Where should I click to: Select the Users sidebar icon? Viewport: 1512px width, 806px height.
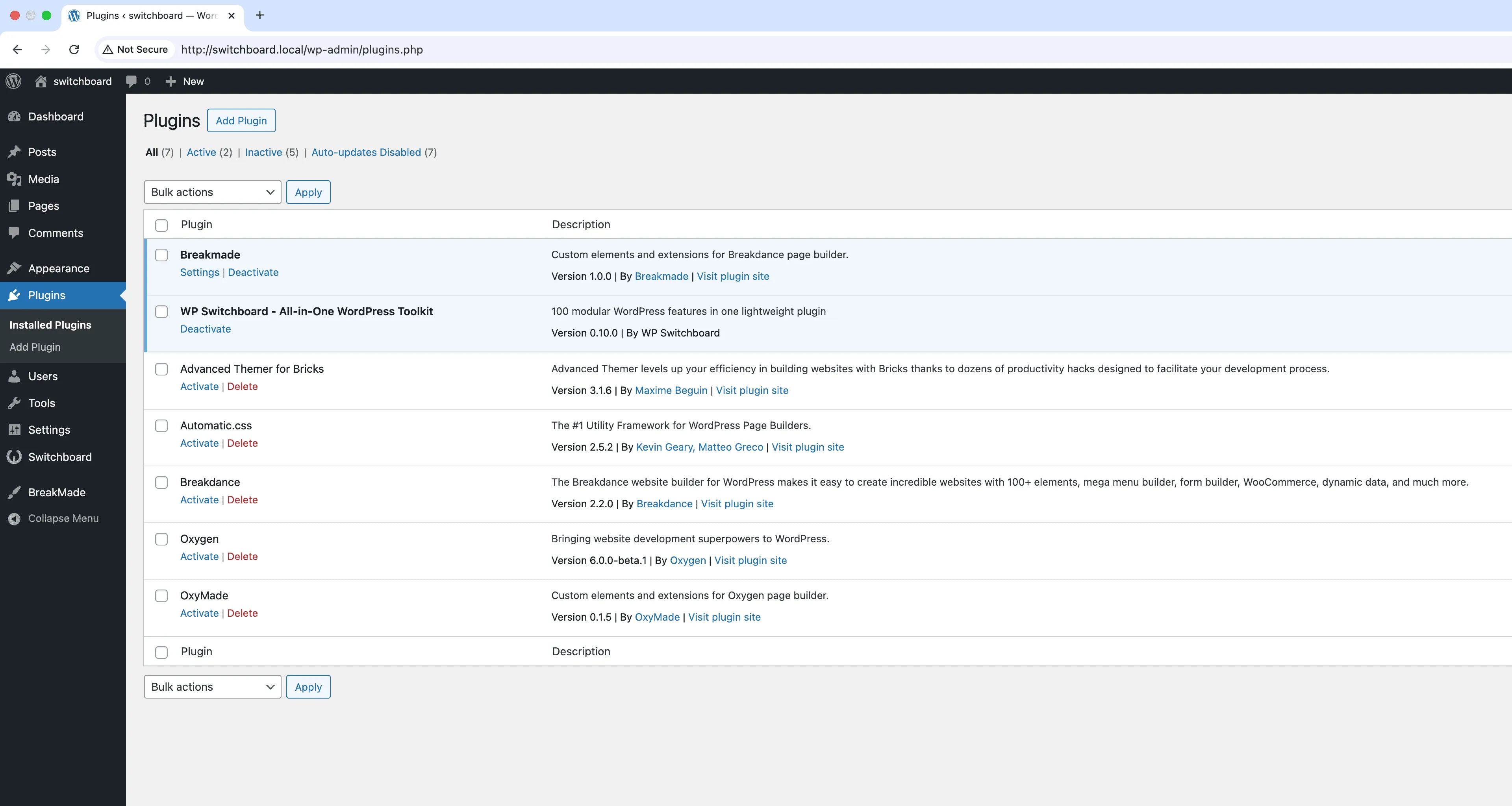click(15, 376)
